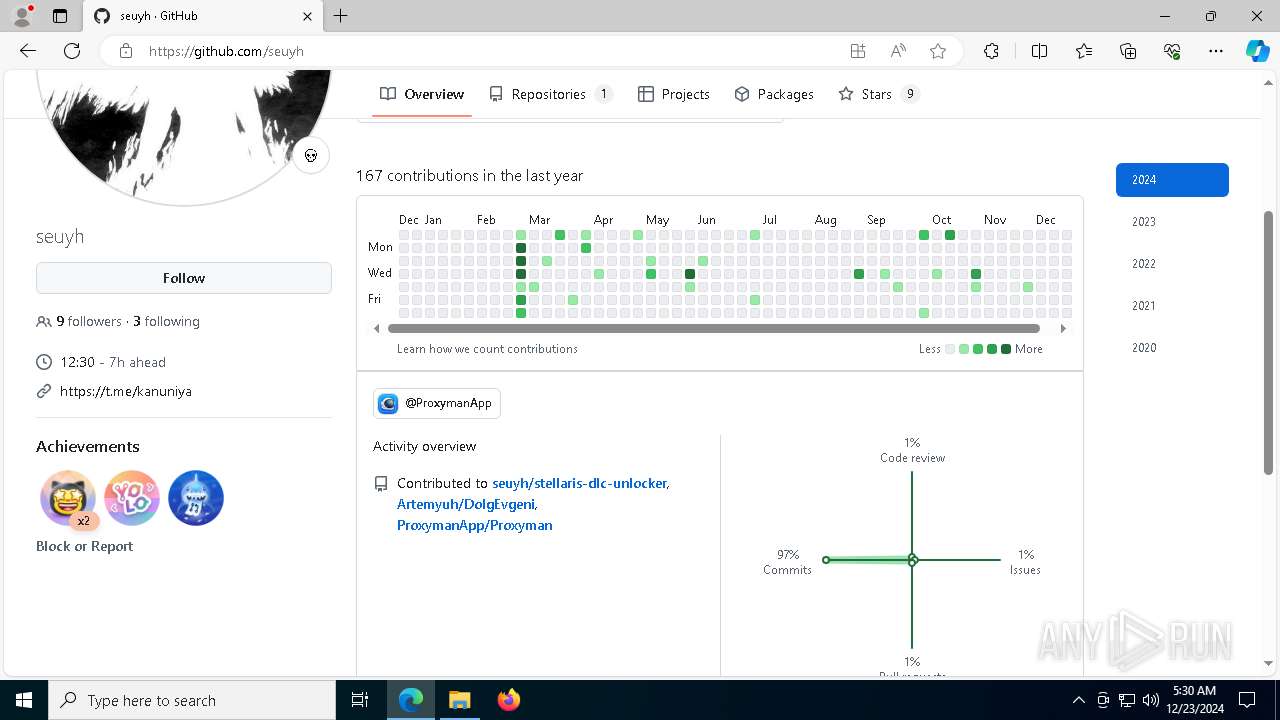
Task: Switch to the Repositories tab
Action: (x=550, y=94)
